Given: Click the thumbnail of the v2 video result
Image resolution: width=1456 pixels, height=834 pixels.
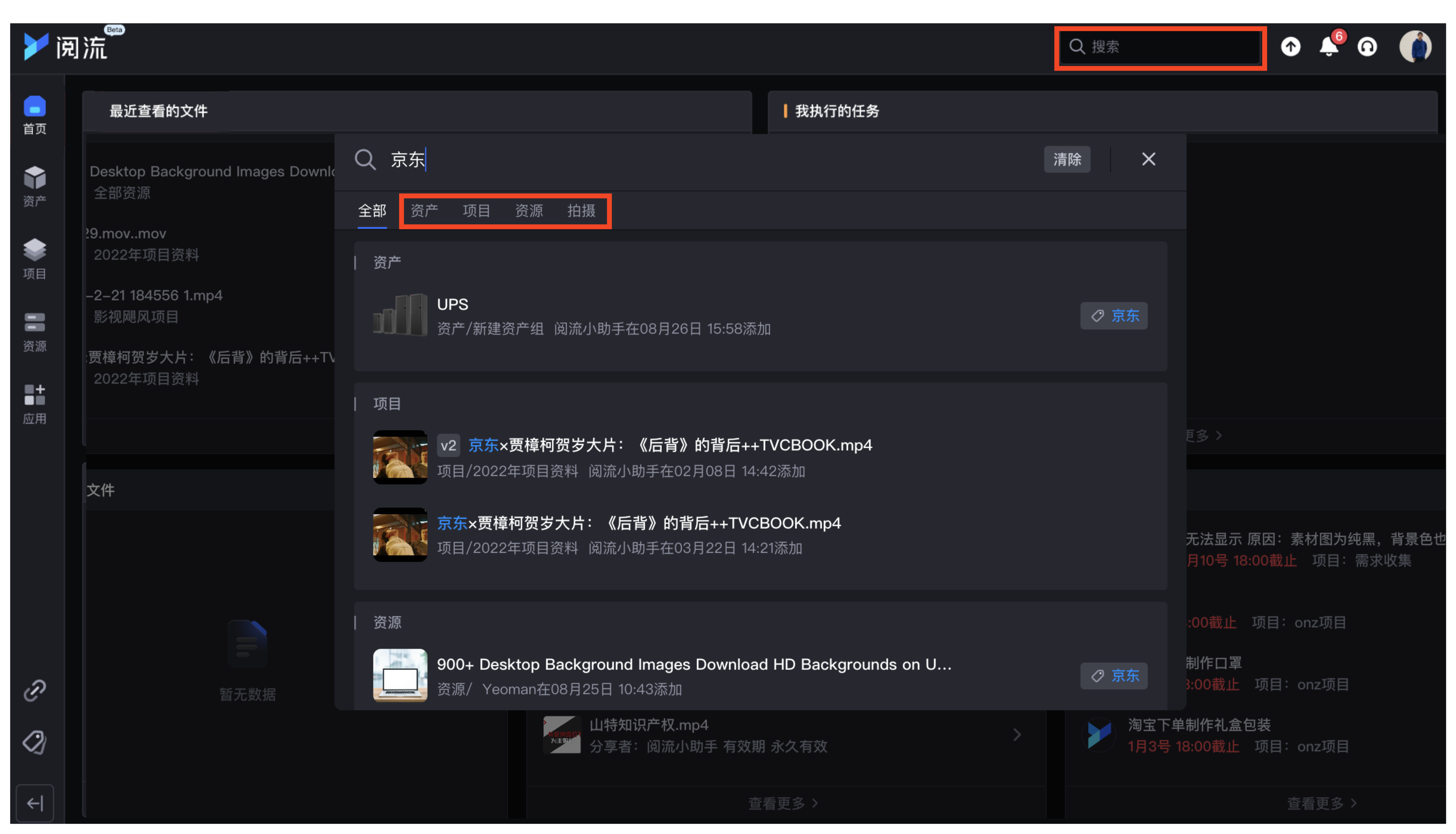Looking at the screenshot, I should (x=400, y=457).
